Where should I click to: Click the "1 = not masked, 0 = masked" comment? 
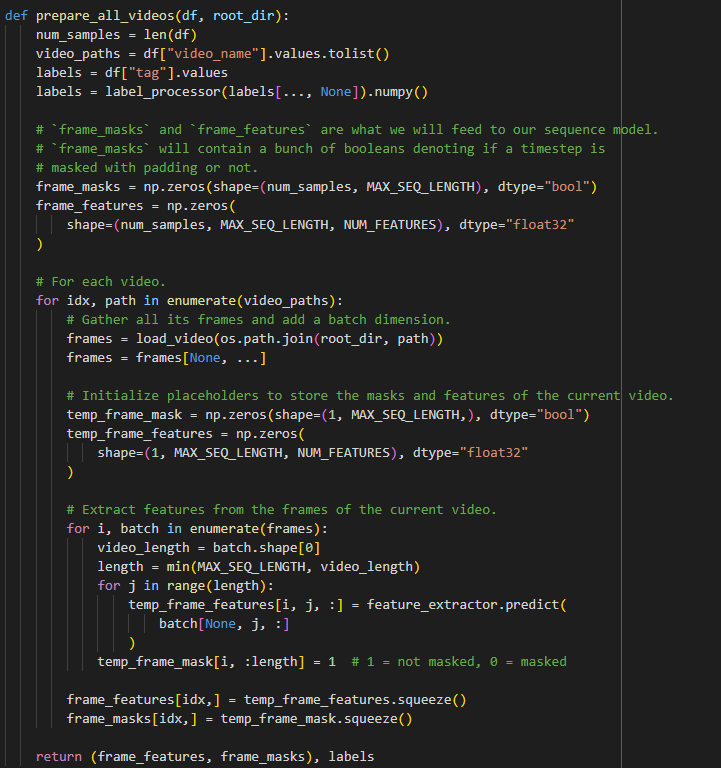pos(459,661)
